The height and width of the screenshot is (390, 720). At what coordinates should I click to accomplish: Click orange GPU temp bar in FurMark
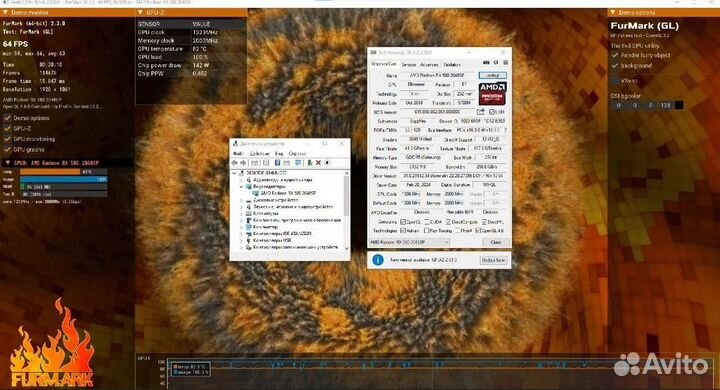[51, 172]
